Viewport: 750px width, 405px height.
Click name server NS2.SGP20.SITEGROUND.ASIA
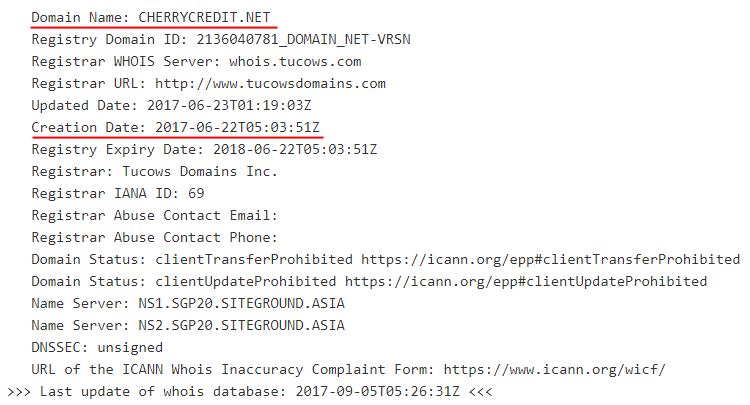pos(242,326)
